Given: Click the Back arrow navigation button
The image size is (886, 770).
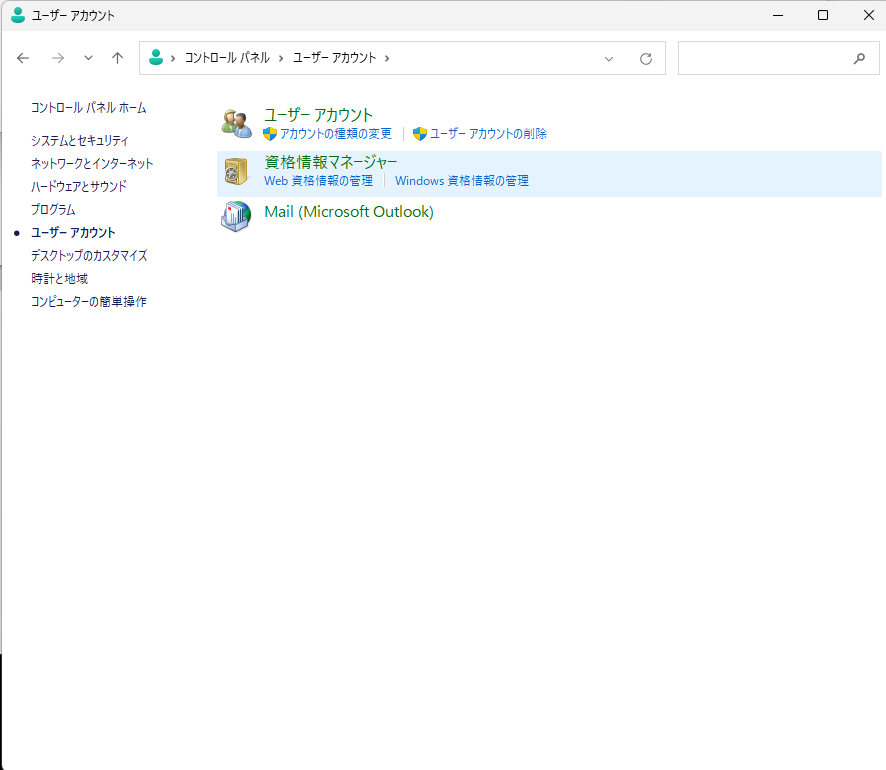Looking at the screenshot, I should 23,58.
